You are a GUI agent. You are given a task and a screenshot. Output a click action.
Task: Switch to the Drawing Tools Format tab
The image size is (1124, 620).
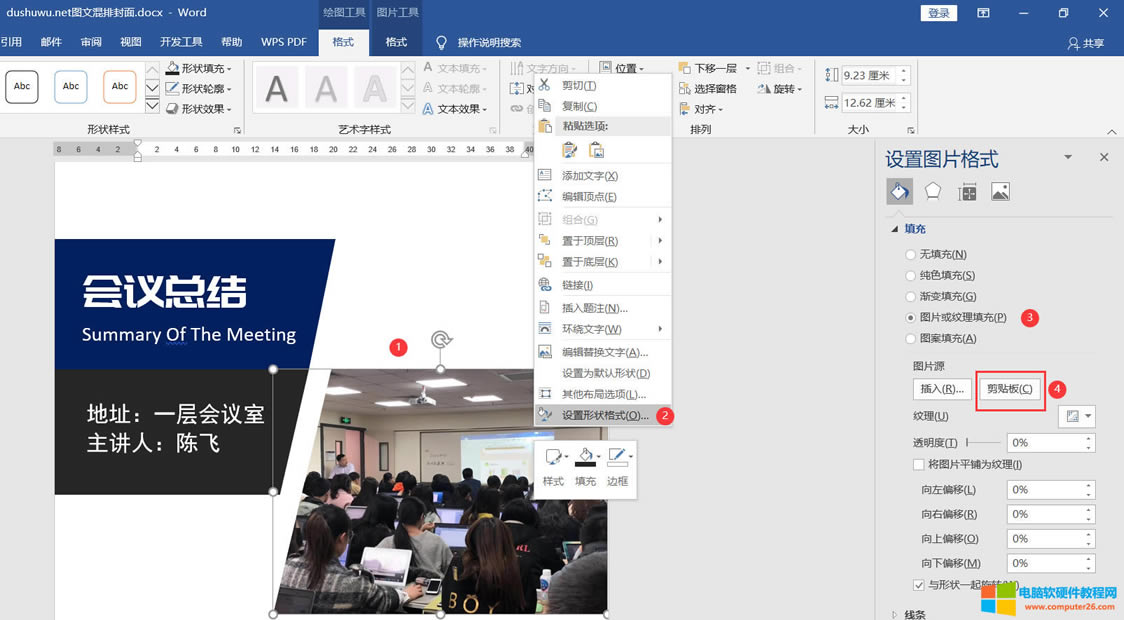pos(343,42)
